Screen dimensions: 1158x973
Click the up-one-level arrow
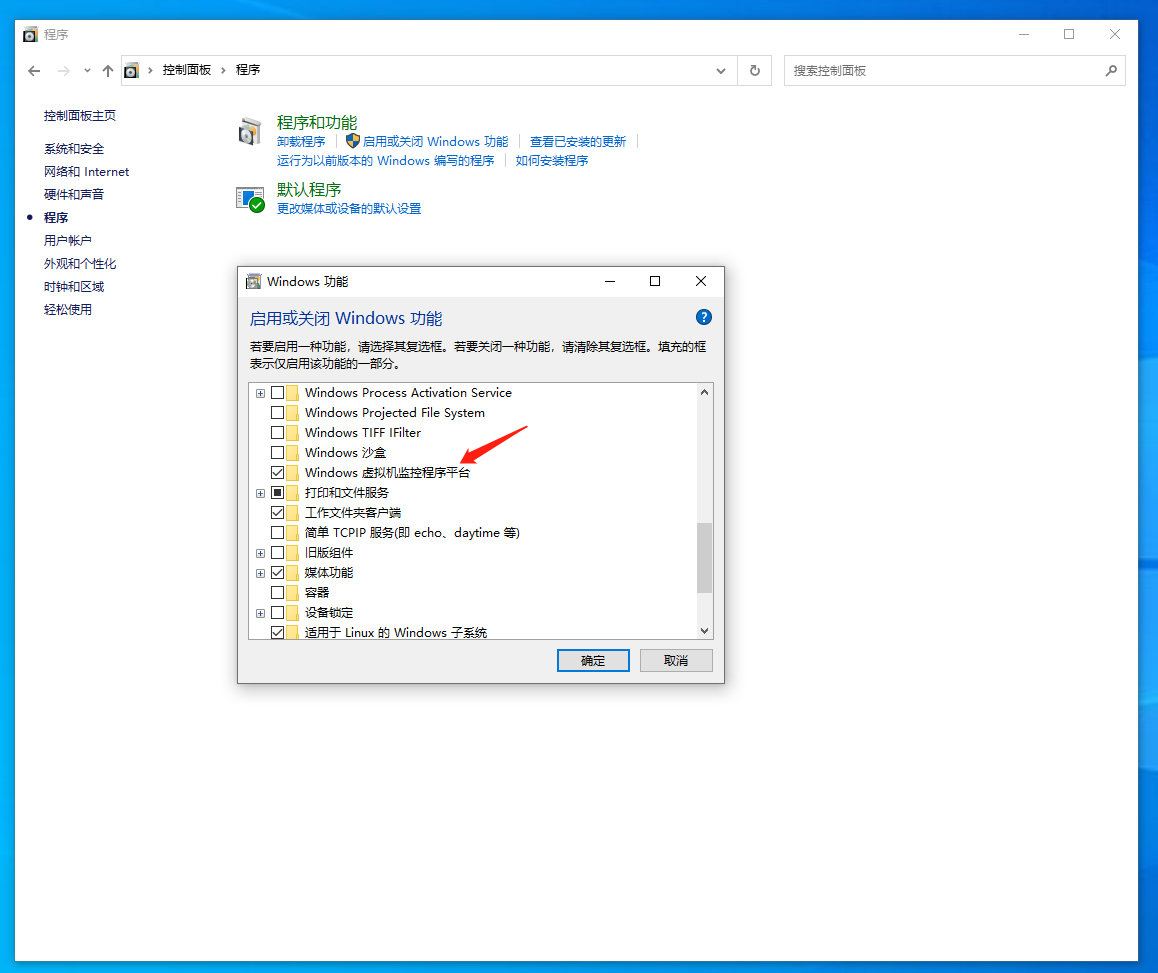(108, 71)
